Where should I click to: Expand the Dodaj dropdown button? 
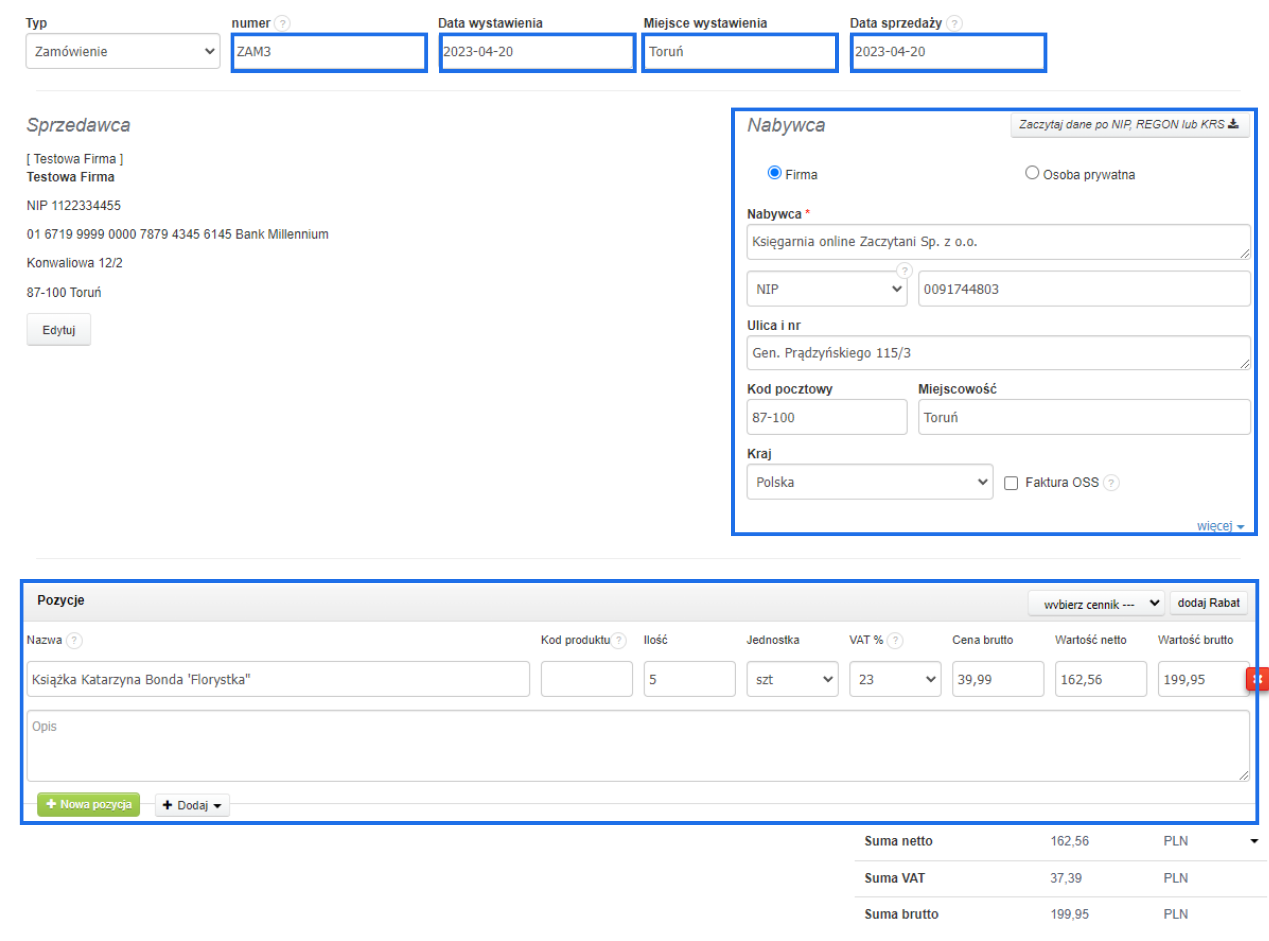(x=192, y=805)
